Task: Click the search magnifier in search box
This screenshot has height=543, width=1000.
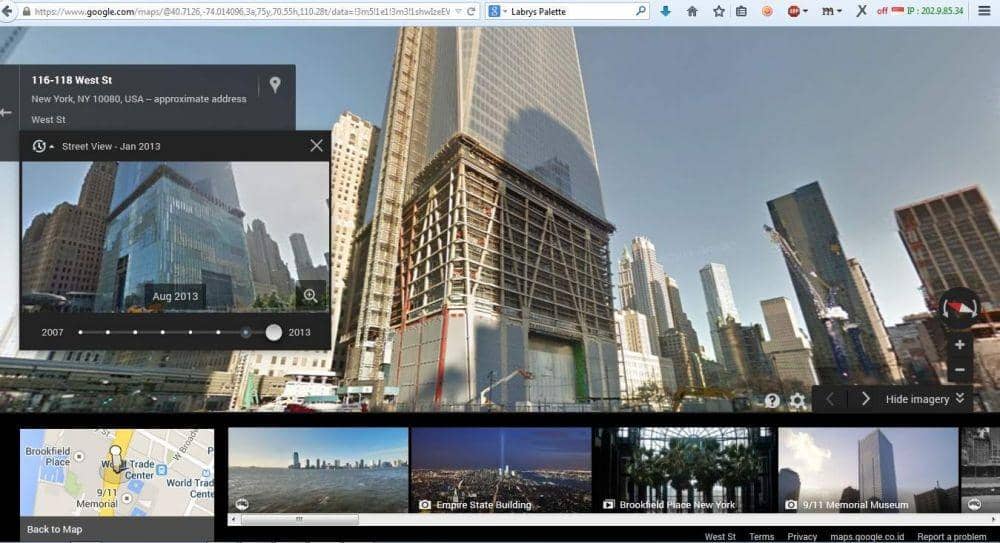Action: tap(640, 11)
